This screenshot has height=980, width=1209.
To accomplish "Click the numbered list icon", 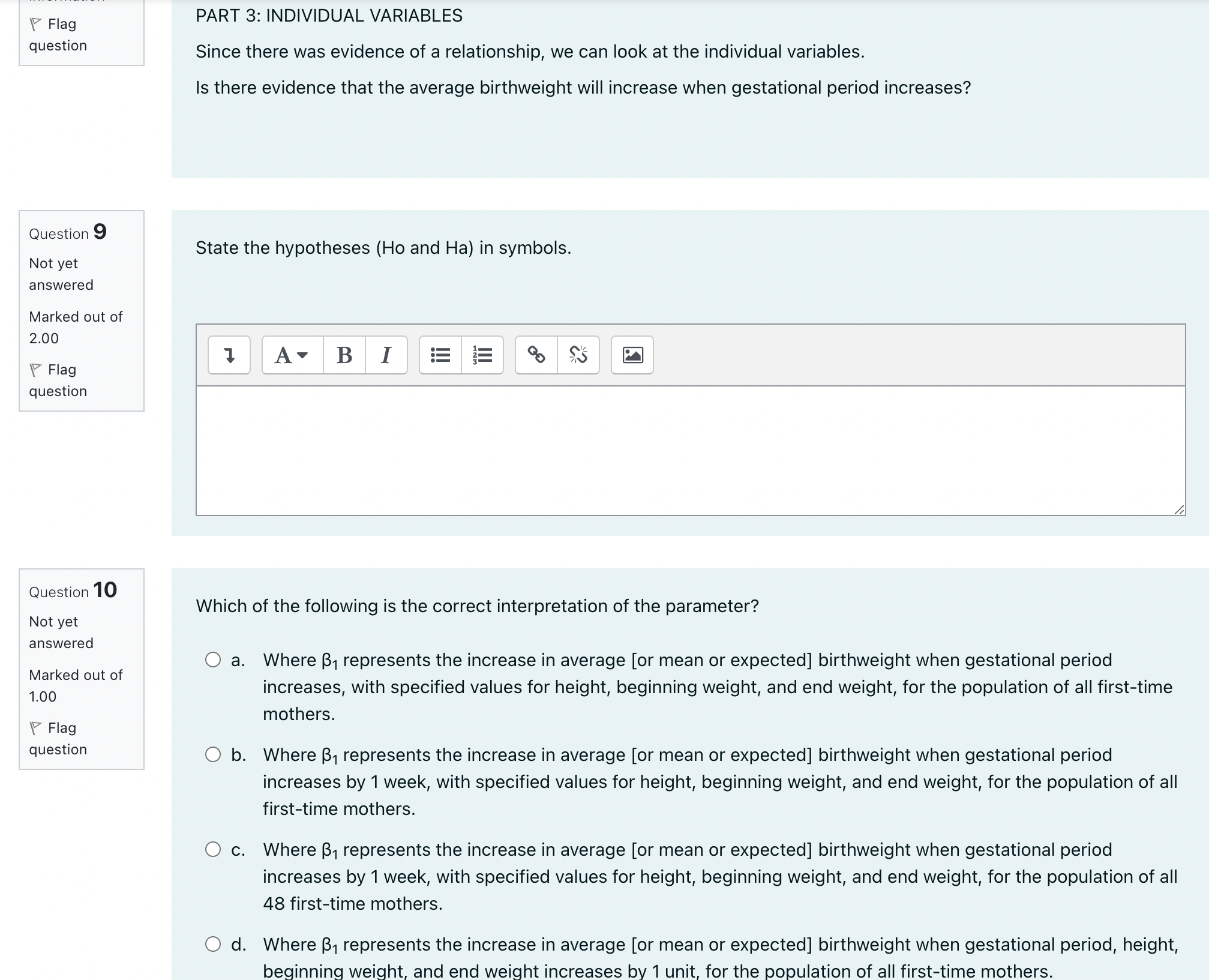I will (484, 354).
